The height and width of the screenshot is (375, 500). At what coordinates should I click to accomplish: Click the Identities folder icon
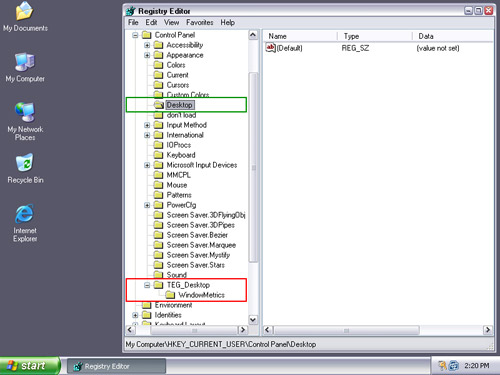[x=147, y=315]
